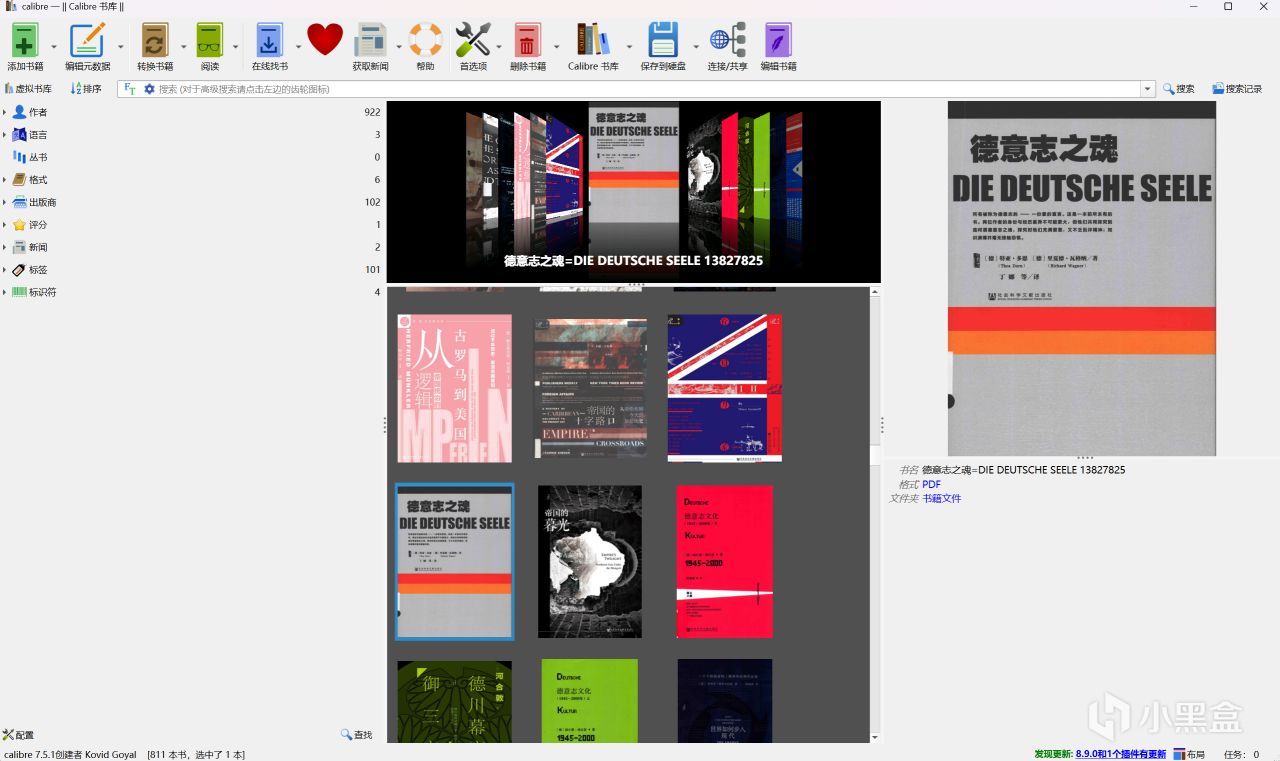Expand the 作者 category arrow
This screenshot has height=761, width=1280.
[5, 112]
